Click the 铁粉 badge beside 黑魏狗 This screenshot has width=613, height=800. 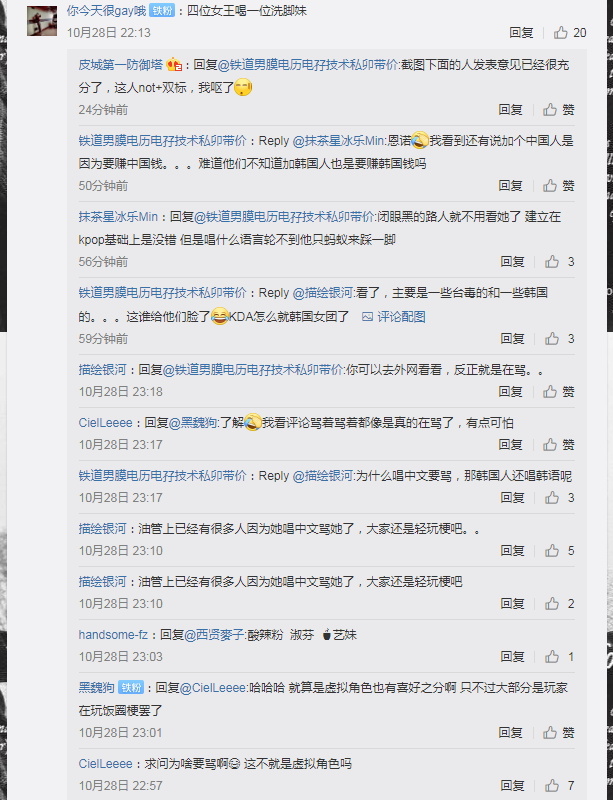(131, 688)
